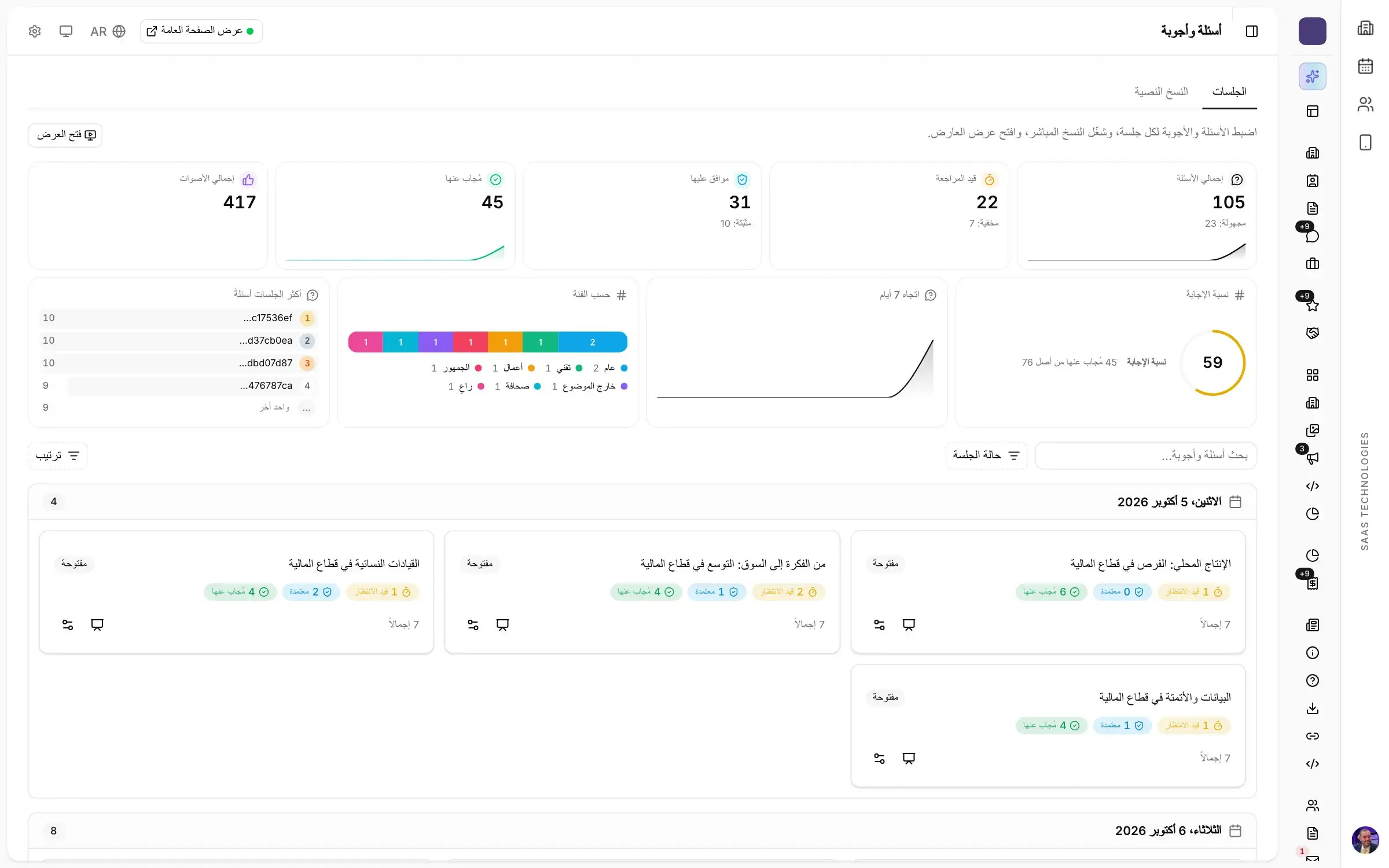Open the download icon in sidebar

pos(1312,708)
